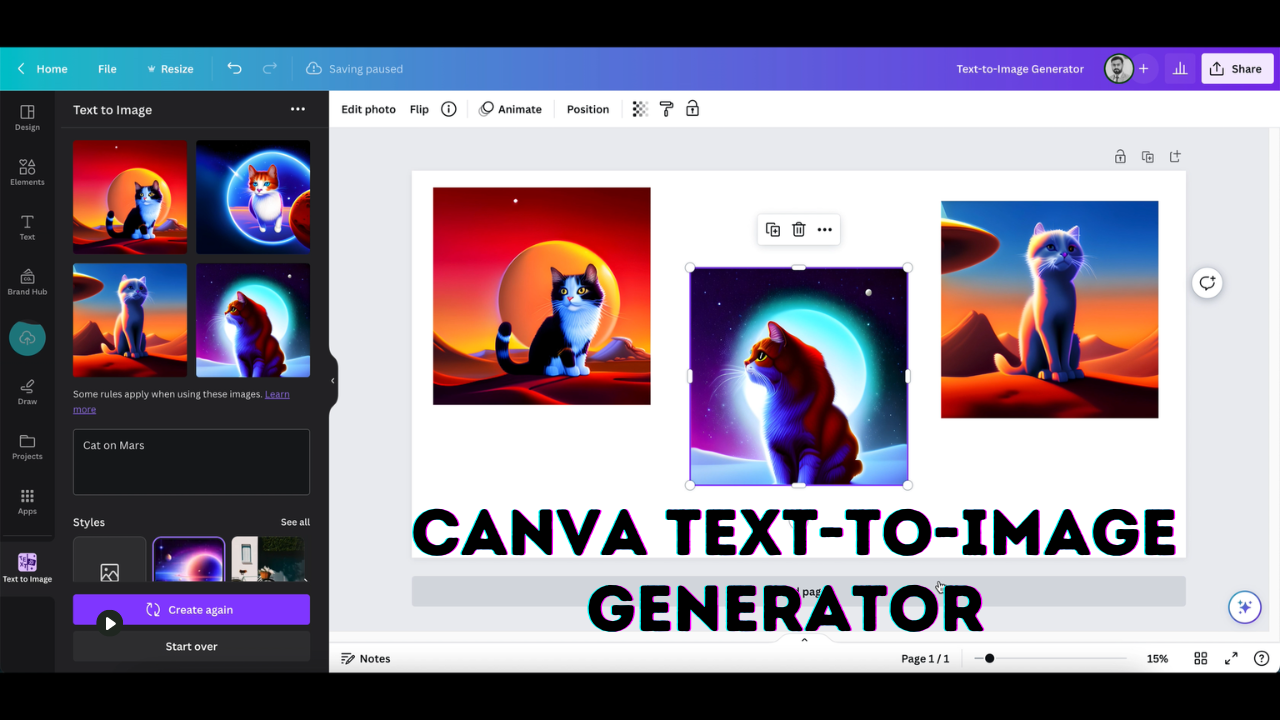Click the Lock page icon above the canvas
The height and width of the screenshot is (720, 1280).
click(x=1120, y=156)
